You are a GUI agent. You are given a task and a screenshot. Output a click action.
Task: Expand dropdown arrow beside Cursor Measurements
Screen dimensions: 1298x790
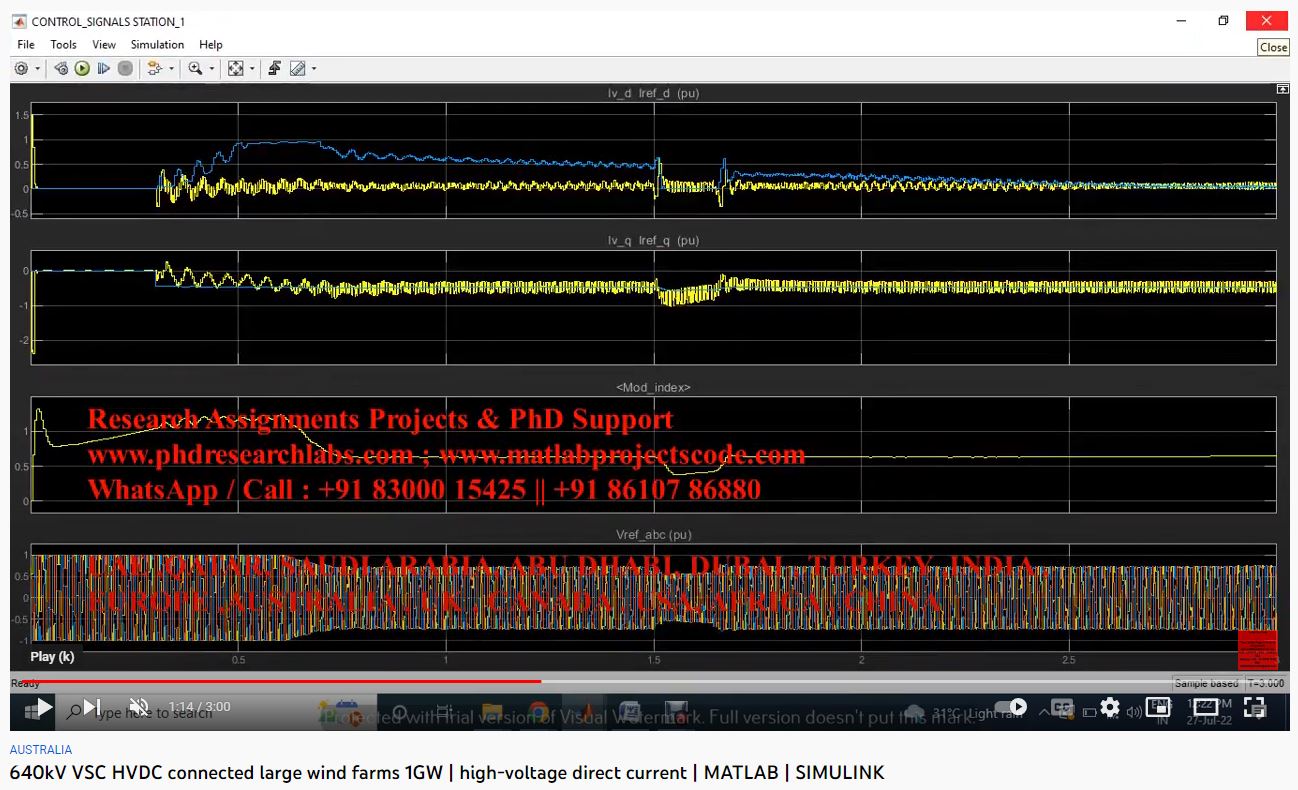[314, 69]
